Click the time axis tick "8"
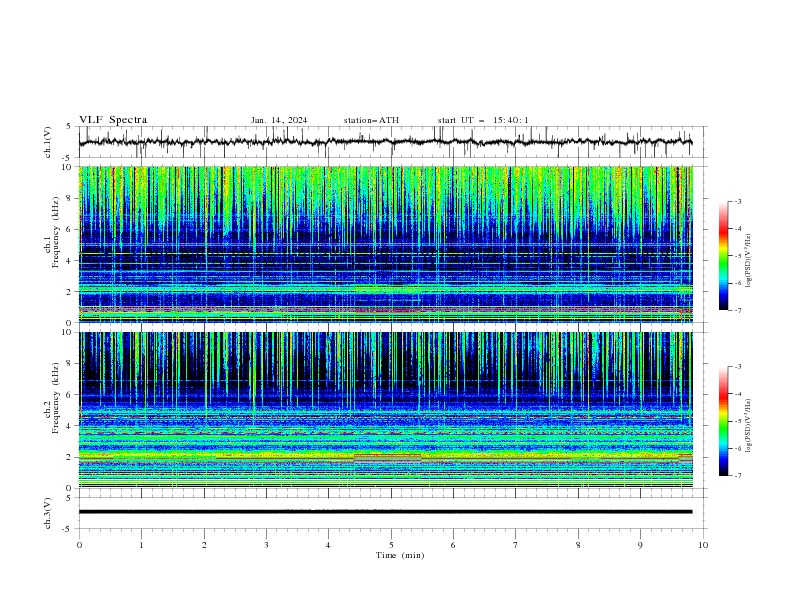Screen dimensions: 792x612 tap(578, 545)
